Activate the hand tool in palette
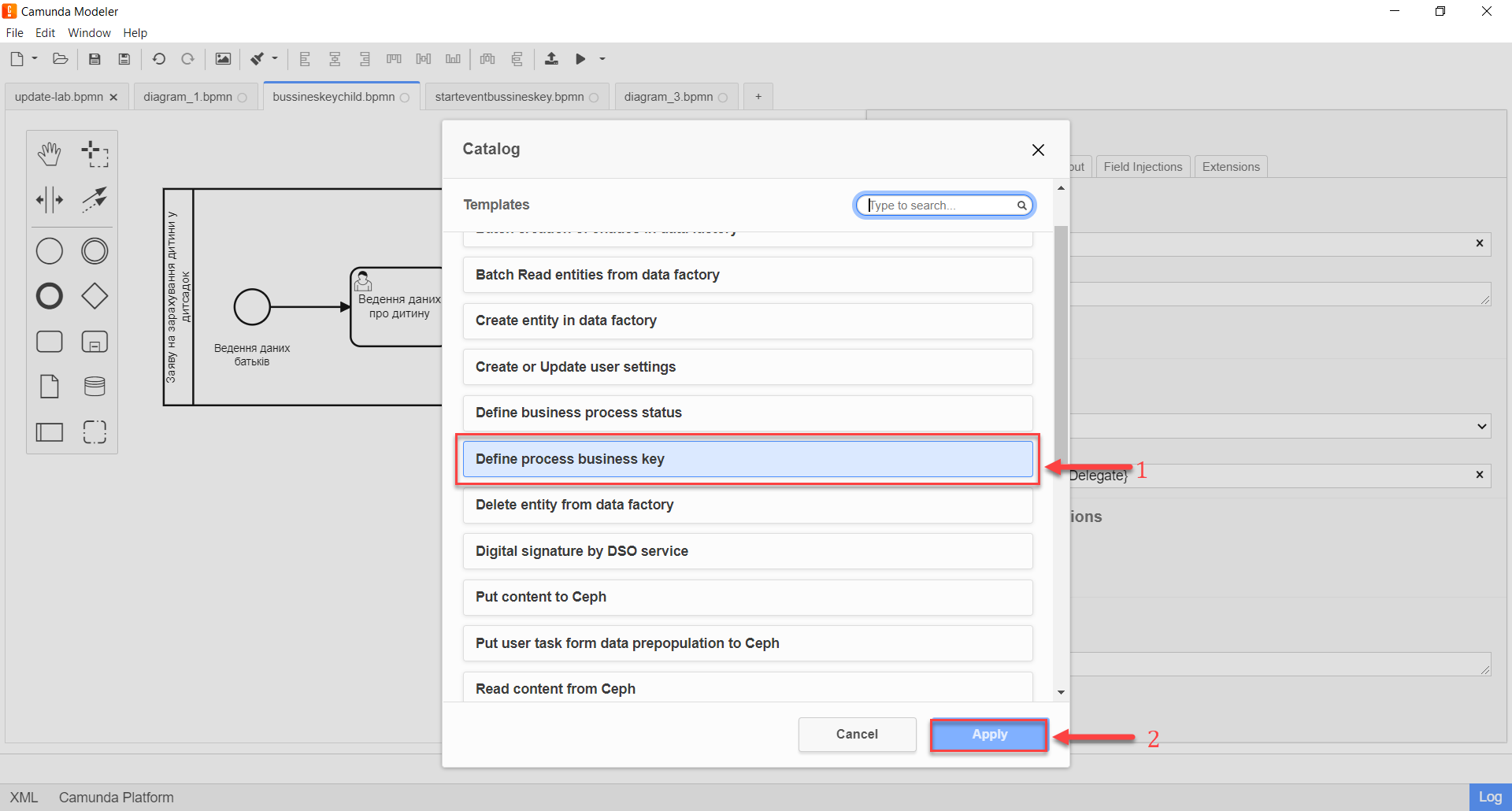This screenshot has height=811, width=1512. tap(50, 154)
